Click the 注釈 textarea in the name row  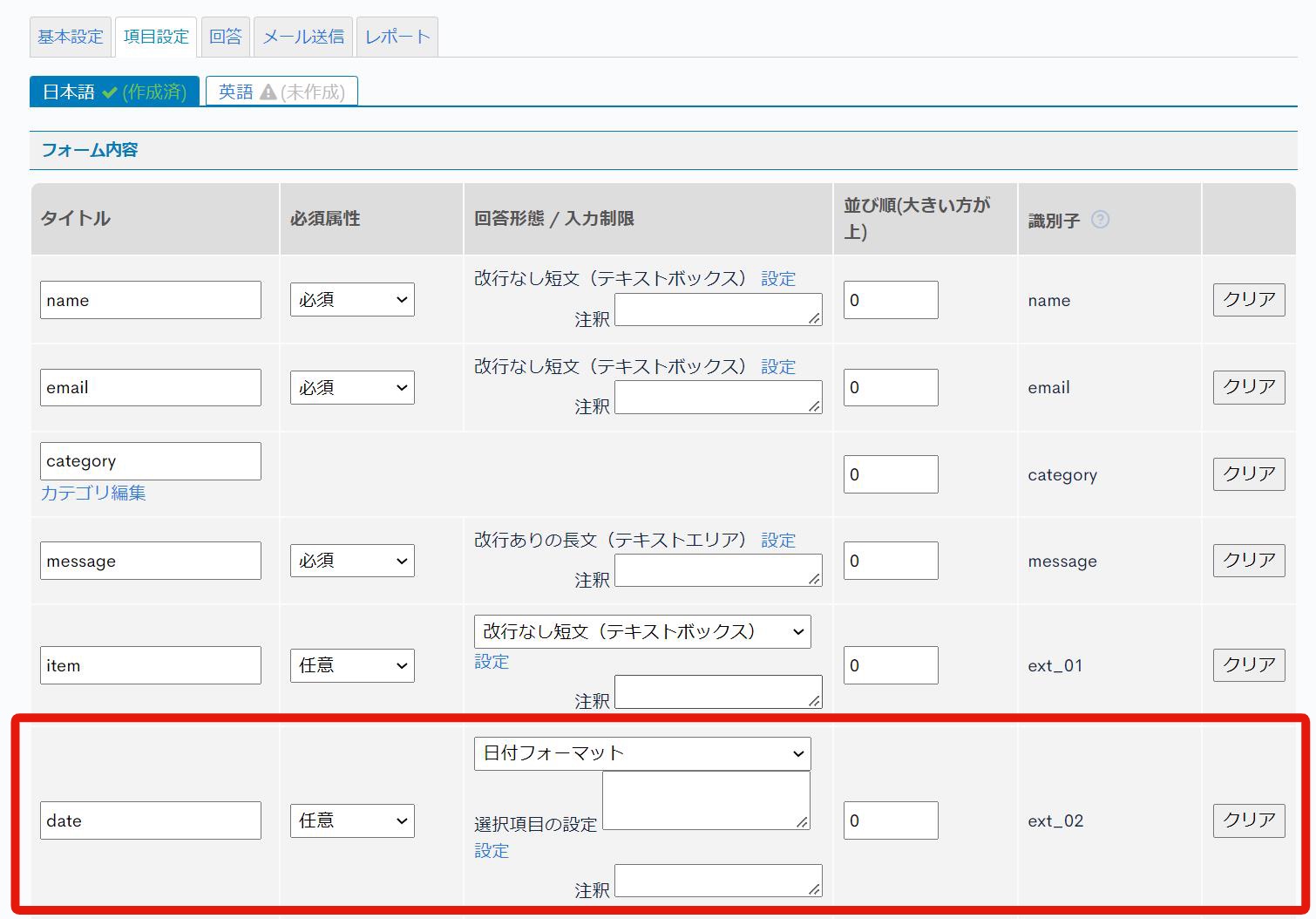click(718, 310)
